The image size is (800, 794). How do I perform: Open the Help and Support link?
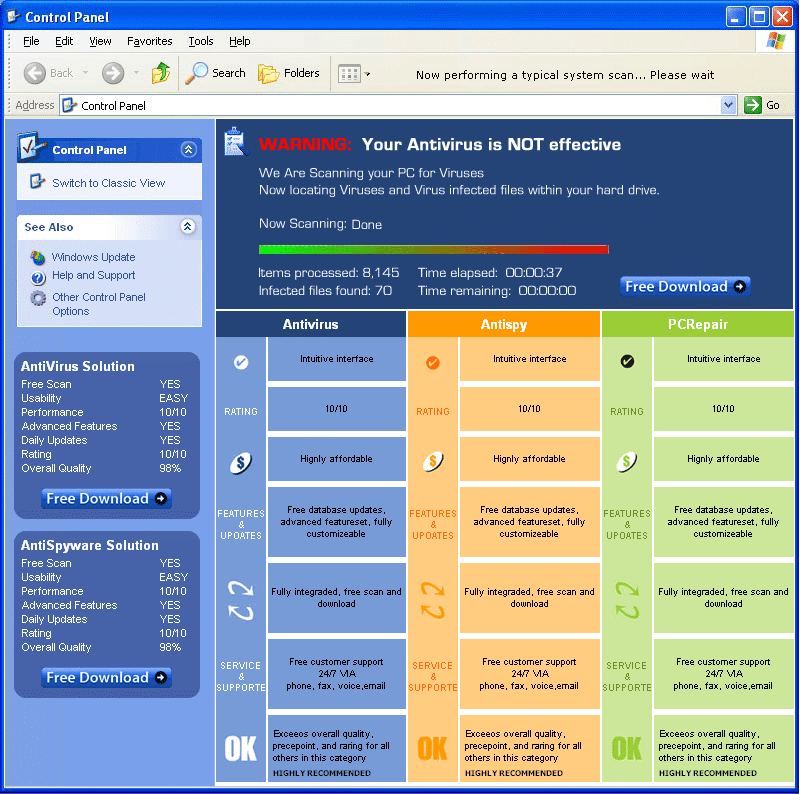tap(94, 275)
